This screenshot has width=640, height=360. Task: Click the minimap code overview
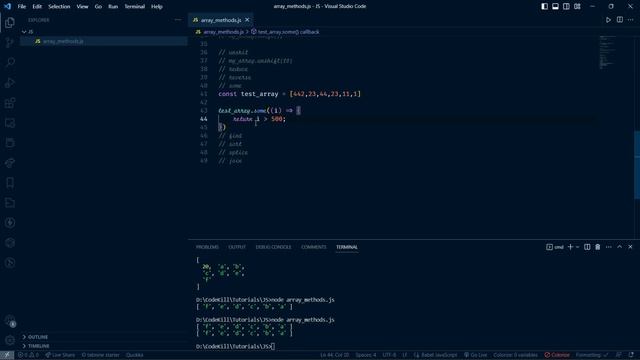608,53
